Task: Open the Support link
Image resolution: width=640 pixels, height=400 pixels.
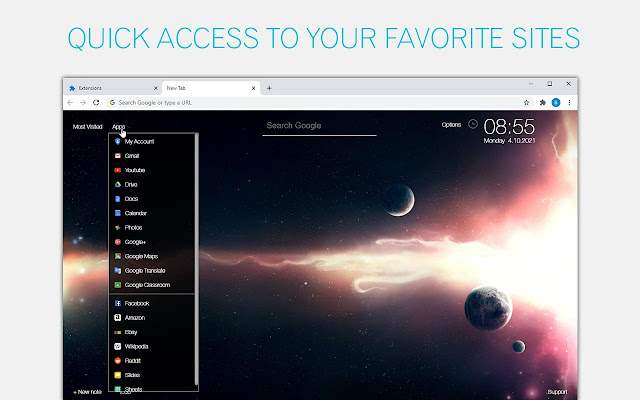Action: 557,392
